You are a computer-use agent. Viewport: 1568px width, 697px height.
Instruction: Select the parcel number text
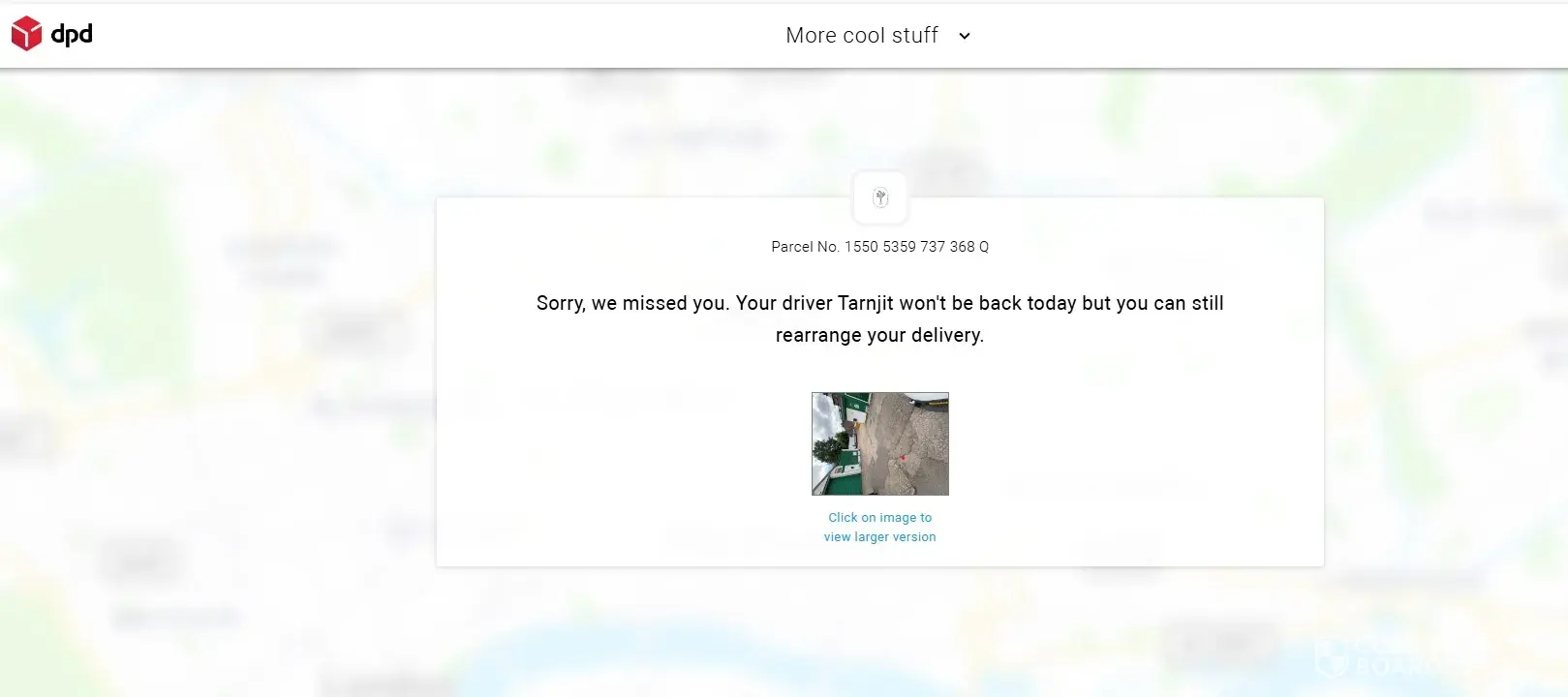tap(879, 247)
